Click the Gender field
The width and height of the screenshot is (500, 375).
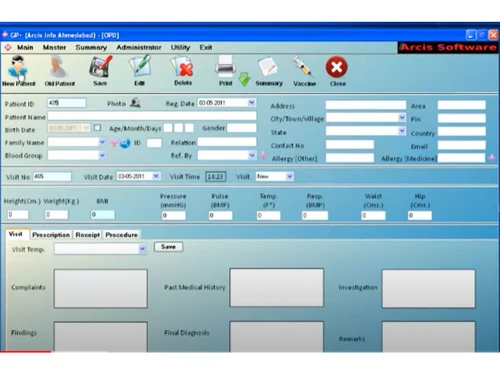[242, 128]
